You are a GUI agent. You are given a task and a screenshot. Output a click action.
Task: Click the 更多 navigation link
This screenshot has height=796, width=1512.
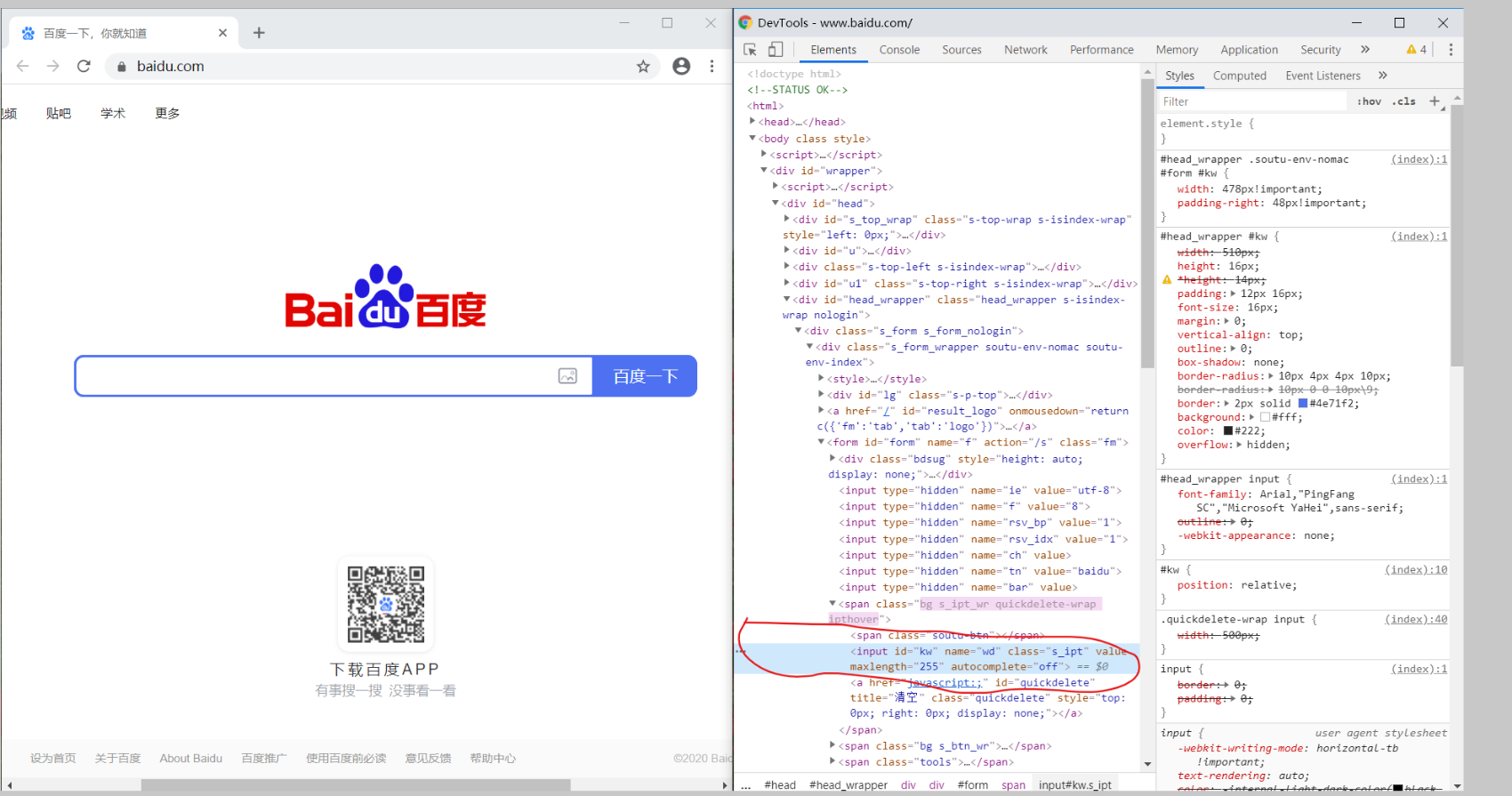pos(167,113)
